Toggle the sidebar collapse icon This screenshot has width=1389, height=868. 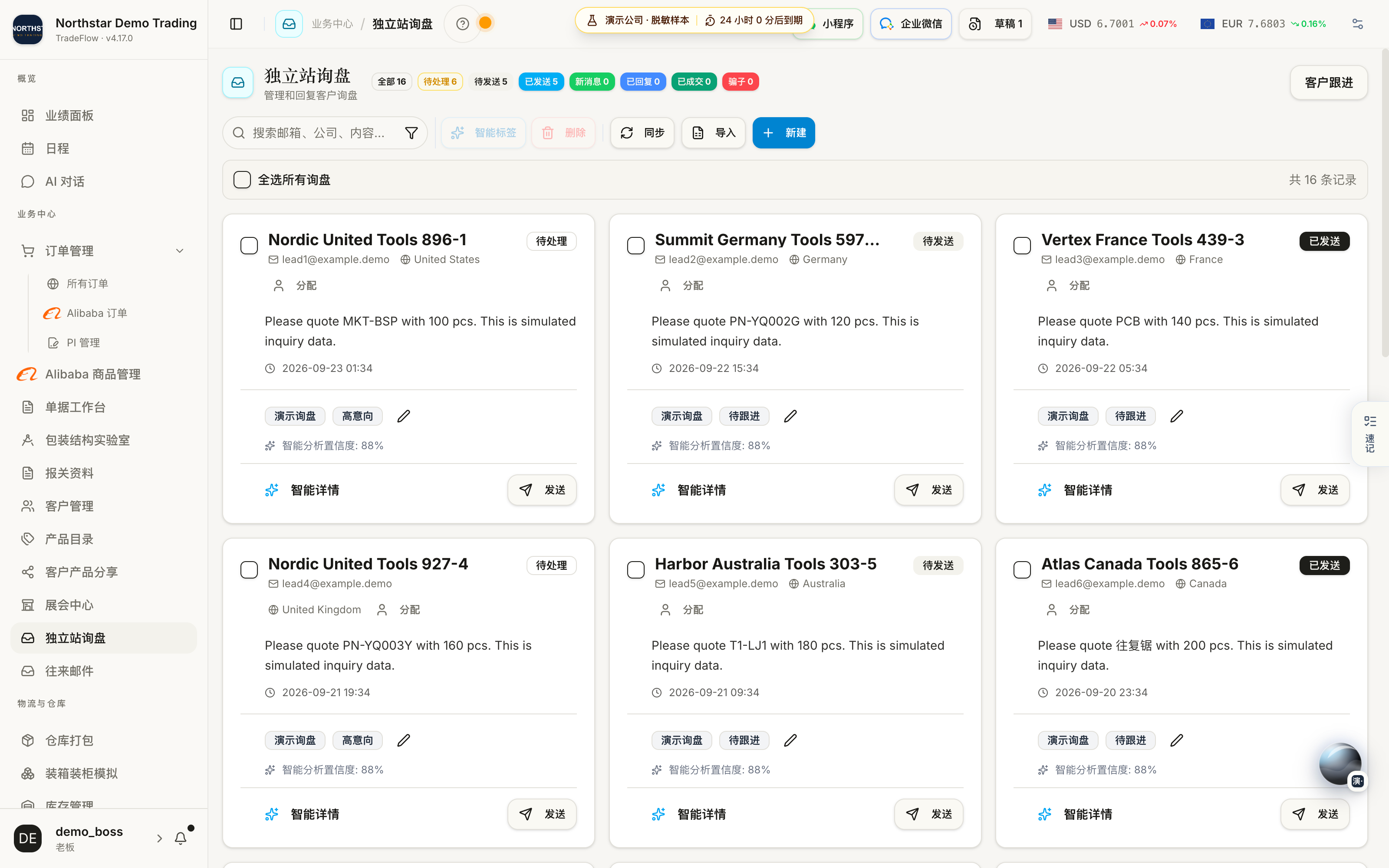[x=236, y=23]
